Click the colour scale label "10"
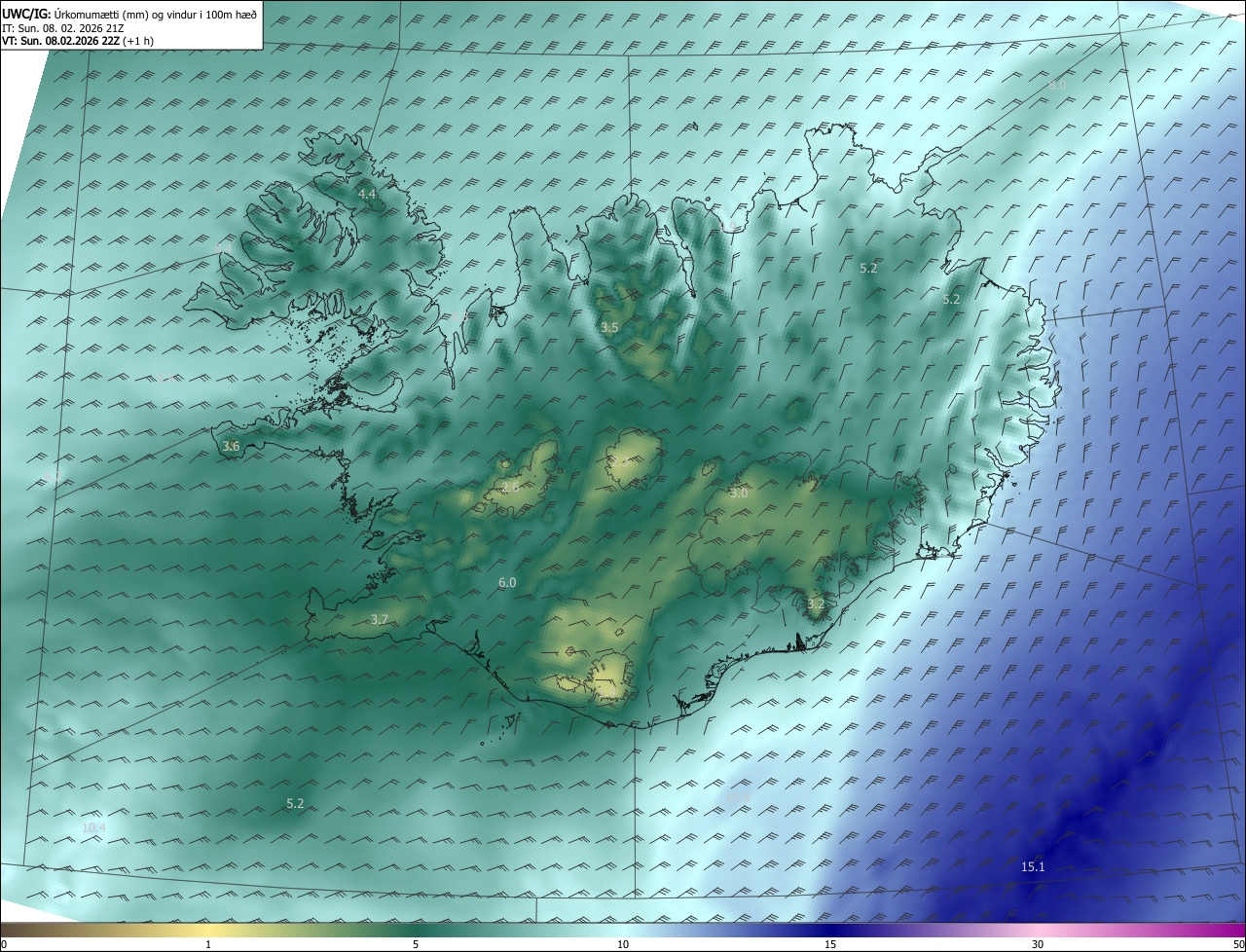Screen dimensions: 1246x952 click(623, 944)
